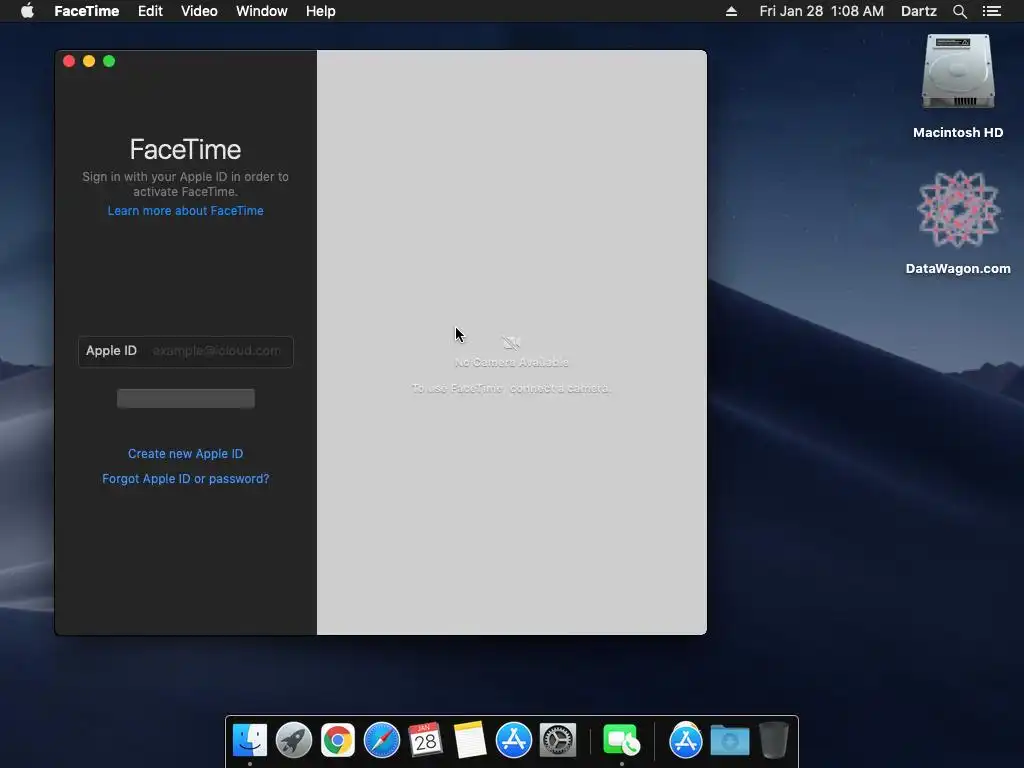This screenshot has height=768, width=1024.
Task: Focus the Apple ID email field
Action: [185, 351]
